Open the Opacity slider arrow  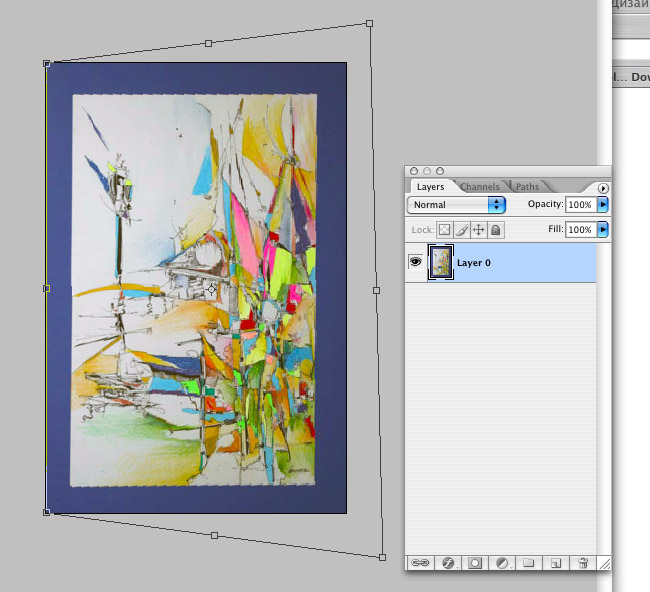603,204
